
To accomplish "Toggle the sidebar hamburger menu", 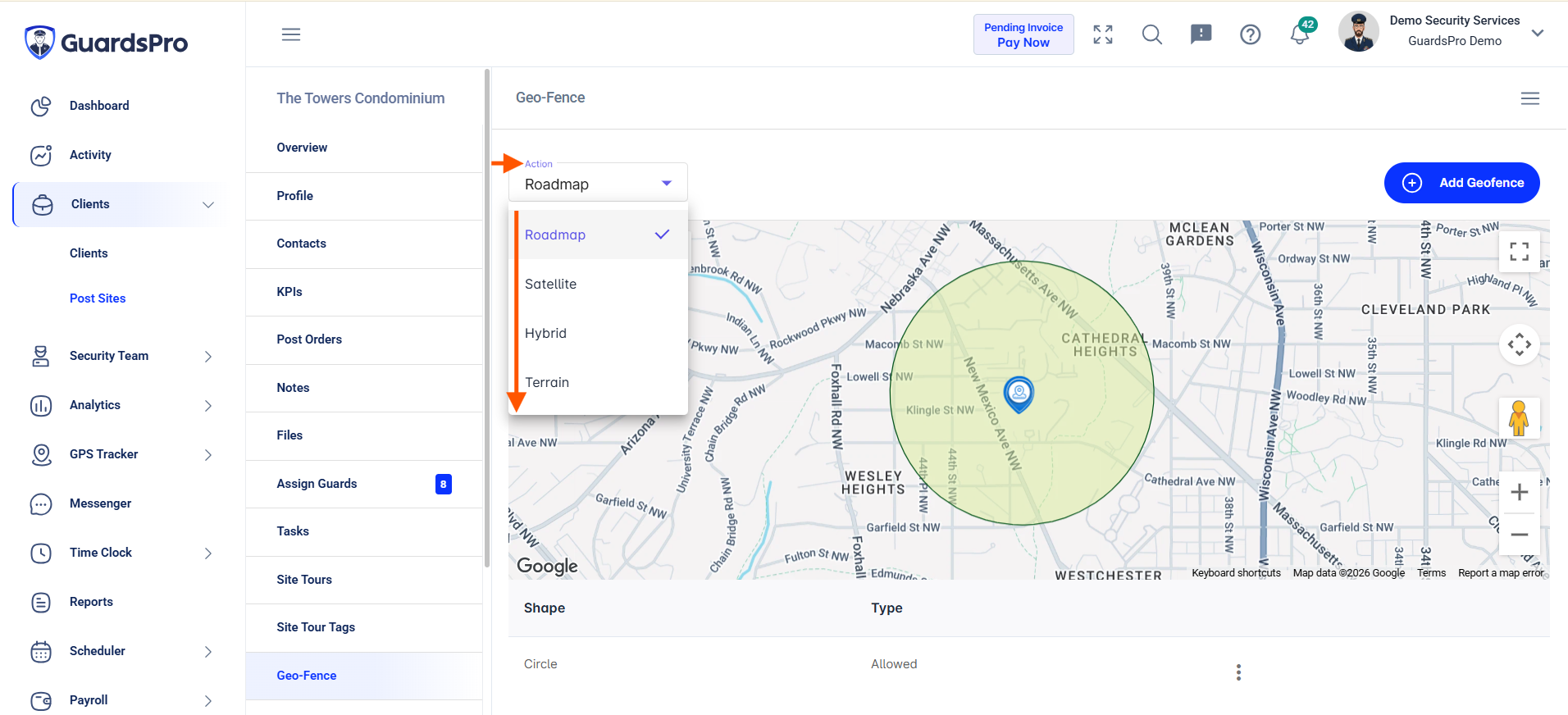I will (x=291, y=34).
